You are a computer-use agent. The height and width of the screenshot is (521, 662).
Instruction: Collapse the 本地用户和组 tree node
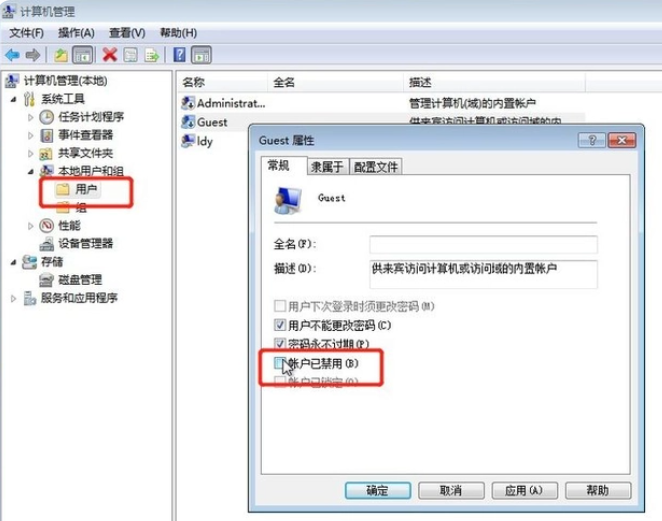30,171
